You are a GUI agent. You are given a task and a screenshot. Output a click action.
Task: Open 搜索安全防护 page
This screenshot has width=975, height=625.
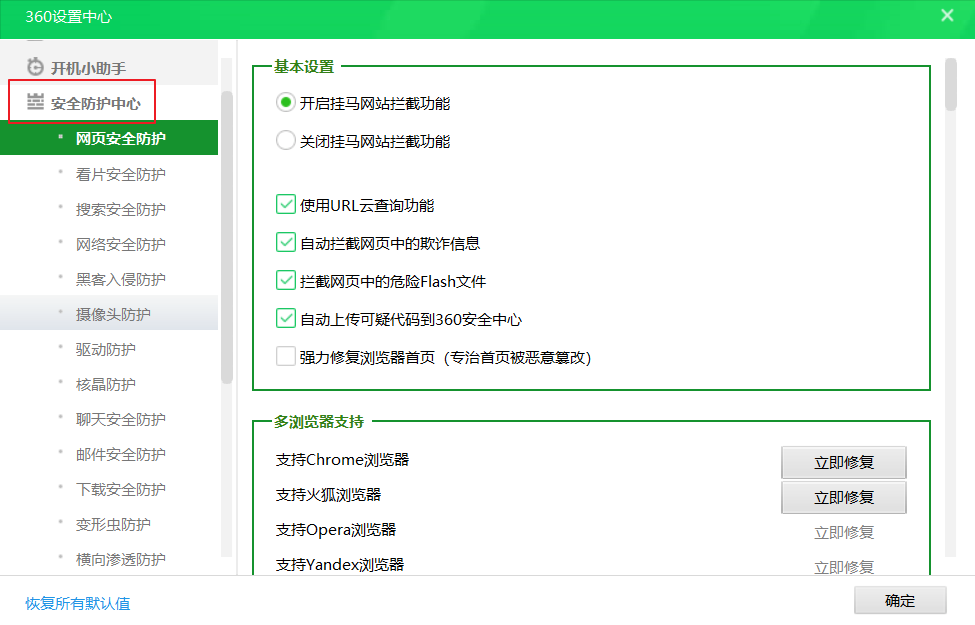click(x=109, y=209)
